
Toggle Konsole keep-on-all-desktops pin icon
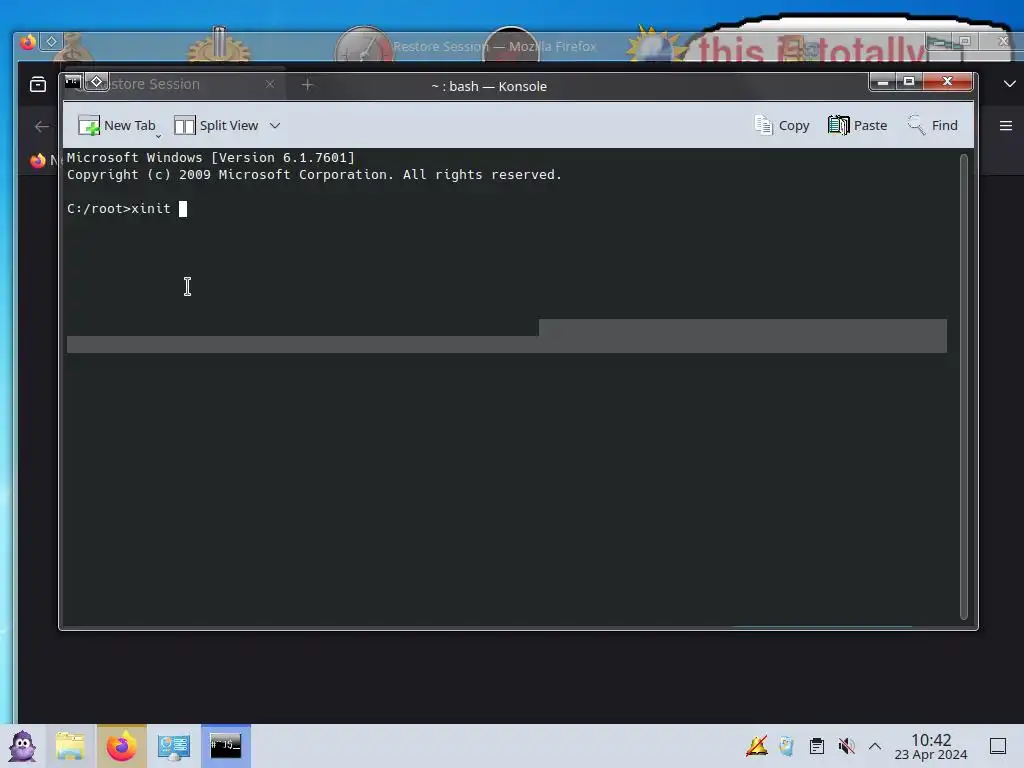coord(97,82)
